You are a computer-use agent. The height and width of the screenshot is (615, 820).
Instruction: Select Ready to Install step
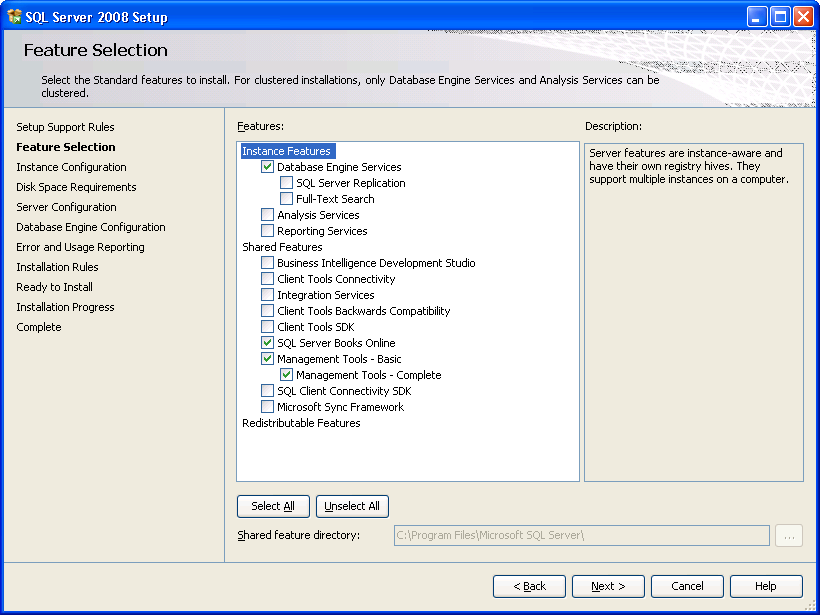click(54, 287)
